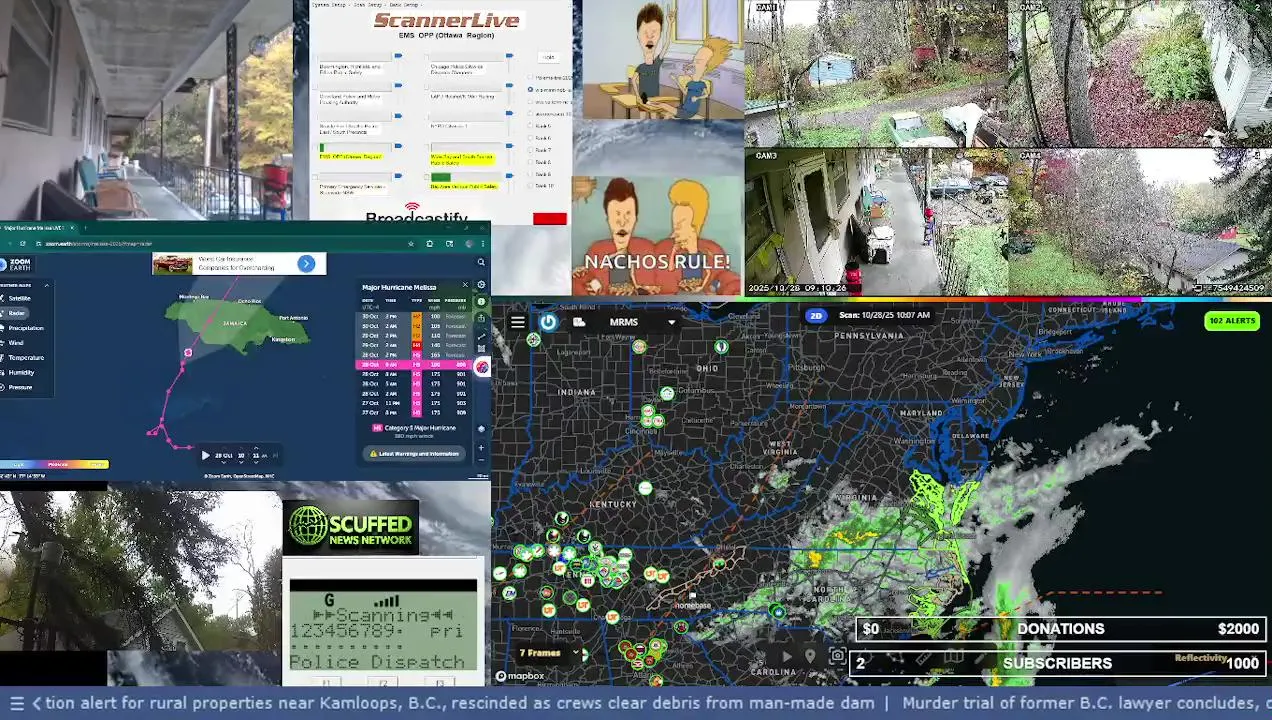
Task: Click the green info icon in Zoom Earth
Action: pyautogui.click(x=481, y=301)
